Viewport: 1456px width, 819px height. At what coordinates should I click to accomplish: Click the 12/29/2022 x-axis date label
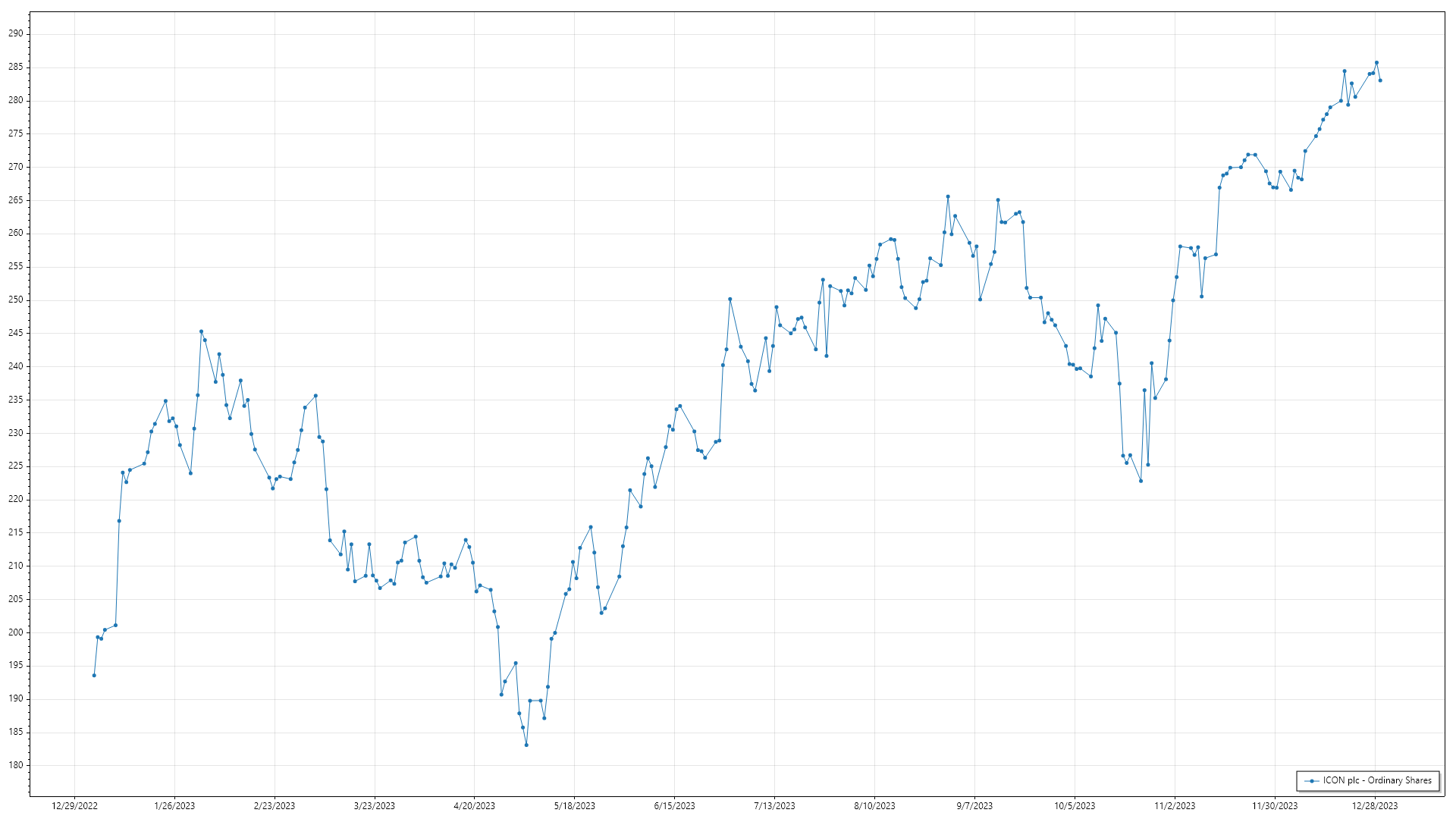click(74, 806)
